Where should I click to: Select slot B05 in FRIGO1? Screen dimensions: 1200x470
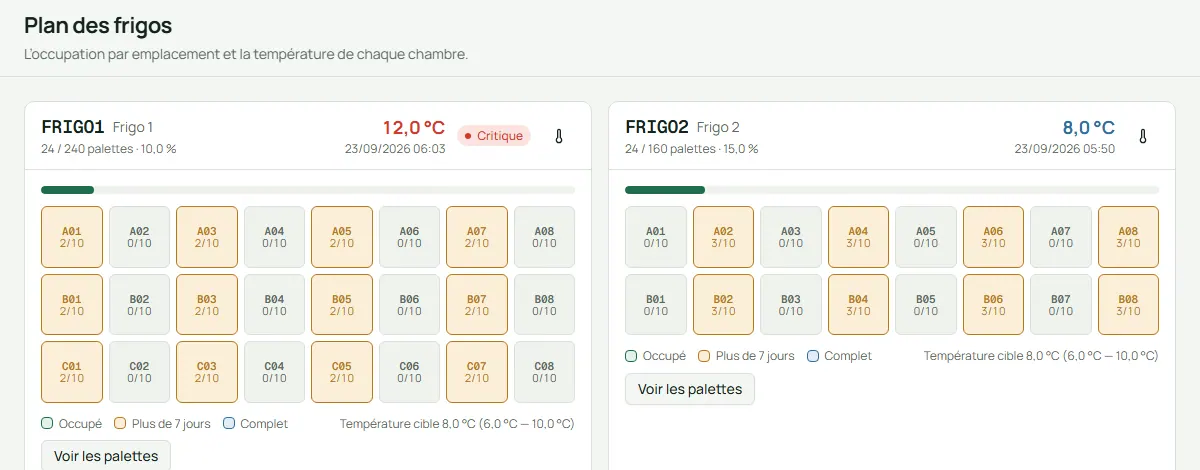342,305
